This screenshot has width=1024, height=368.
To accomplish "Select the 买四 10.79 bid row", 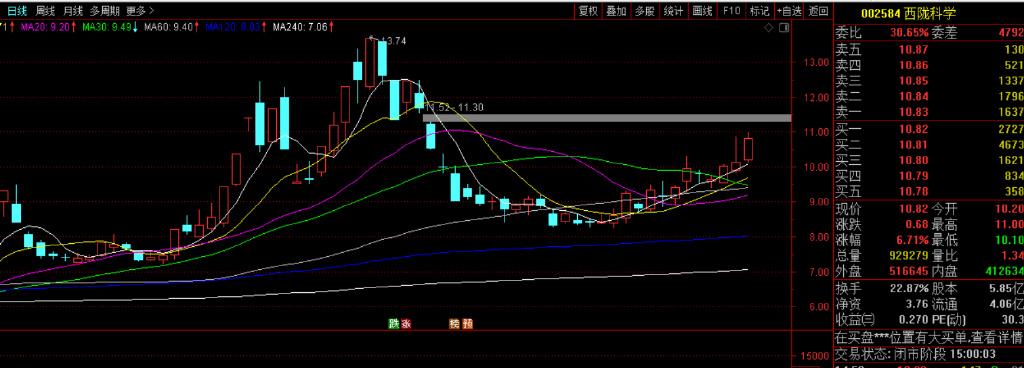I will coord(929,176).
